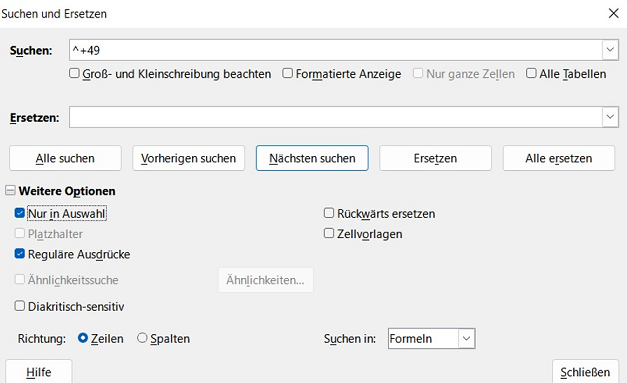
Task: Find next with Nächsten suchen
Action: (312, 158)
